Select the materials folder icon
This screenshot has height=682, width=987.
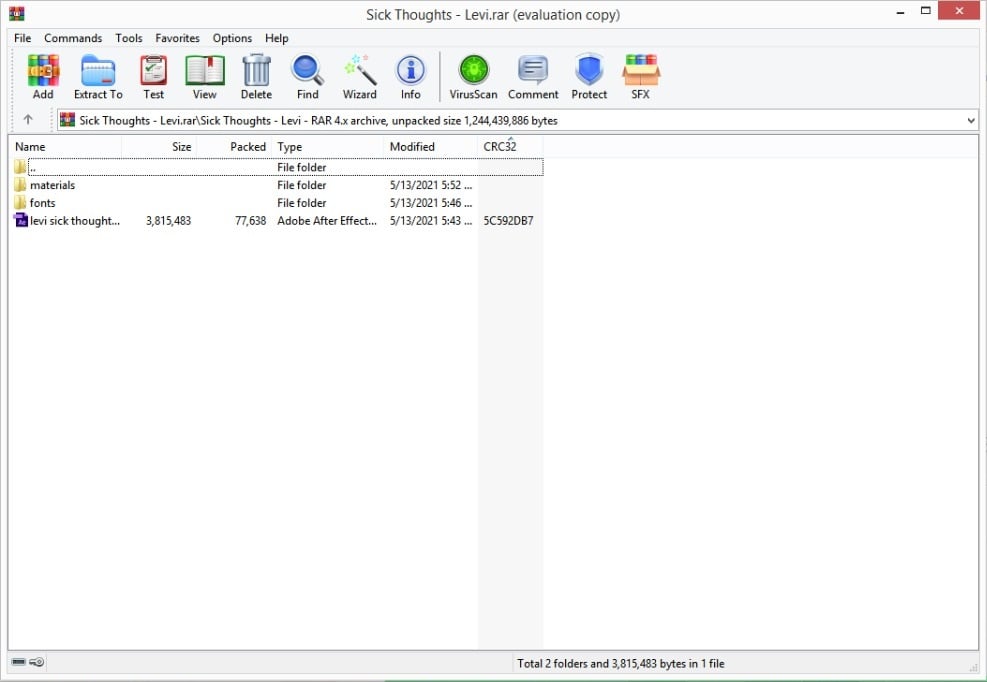pos(20,185)
